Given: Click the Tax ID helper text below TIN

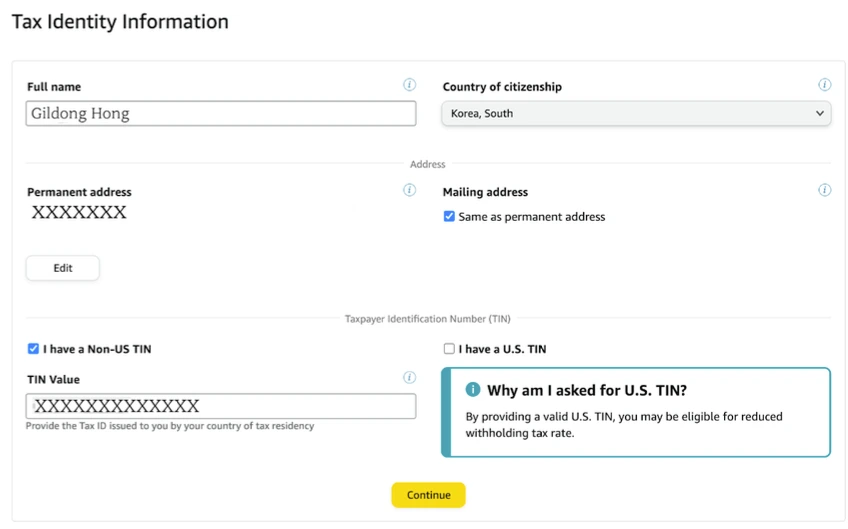Looking at the screenshot, I should tap(170, 426).
